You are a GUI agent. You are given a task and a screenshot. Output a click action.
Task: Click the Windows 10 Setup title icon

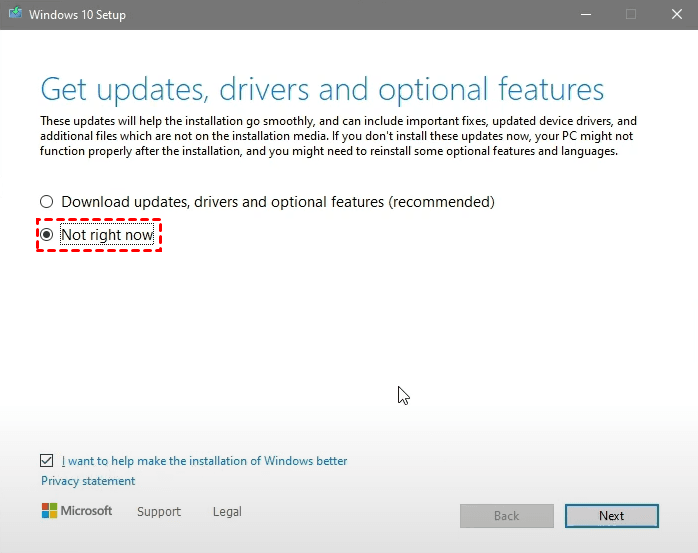15,13
